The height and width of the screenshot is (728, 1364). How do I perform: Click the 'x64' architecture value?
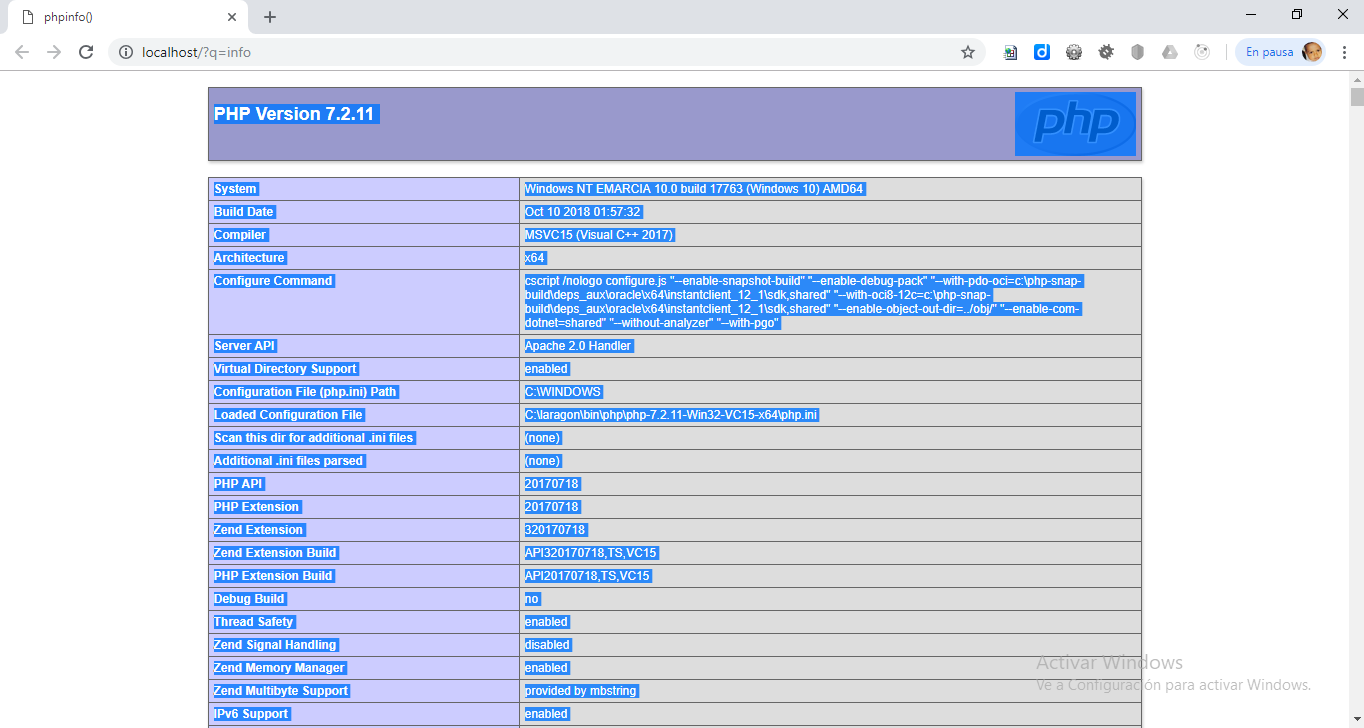point(535,258)
